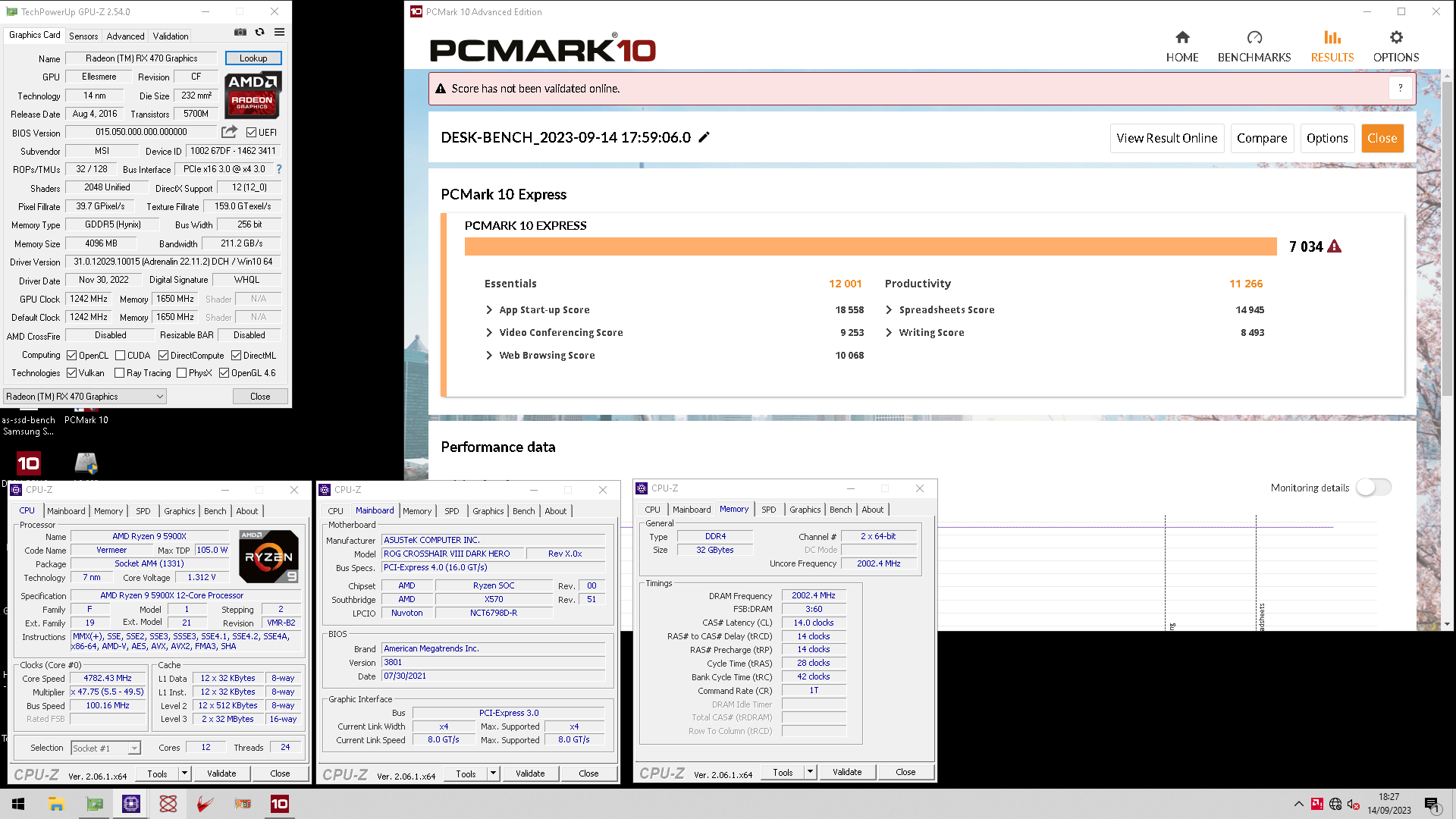Open Tools dropdown arrow in CPU-Z CPU window

tap(184, 773)
